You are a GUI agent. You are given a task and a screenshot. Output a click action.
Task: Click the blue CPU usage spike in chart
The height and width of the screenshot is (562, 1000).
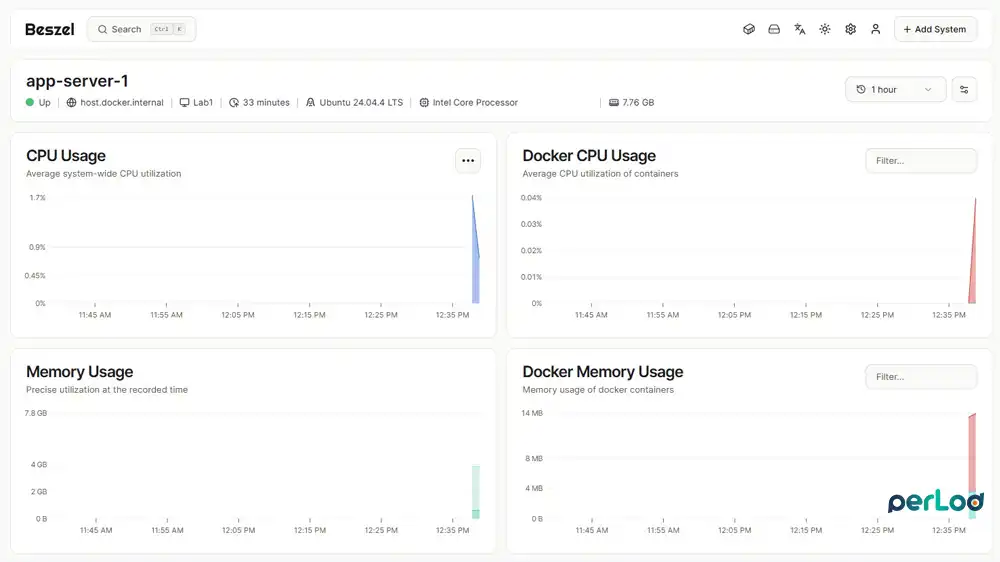click(x=476, y=268)
